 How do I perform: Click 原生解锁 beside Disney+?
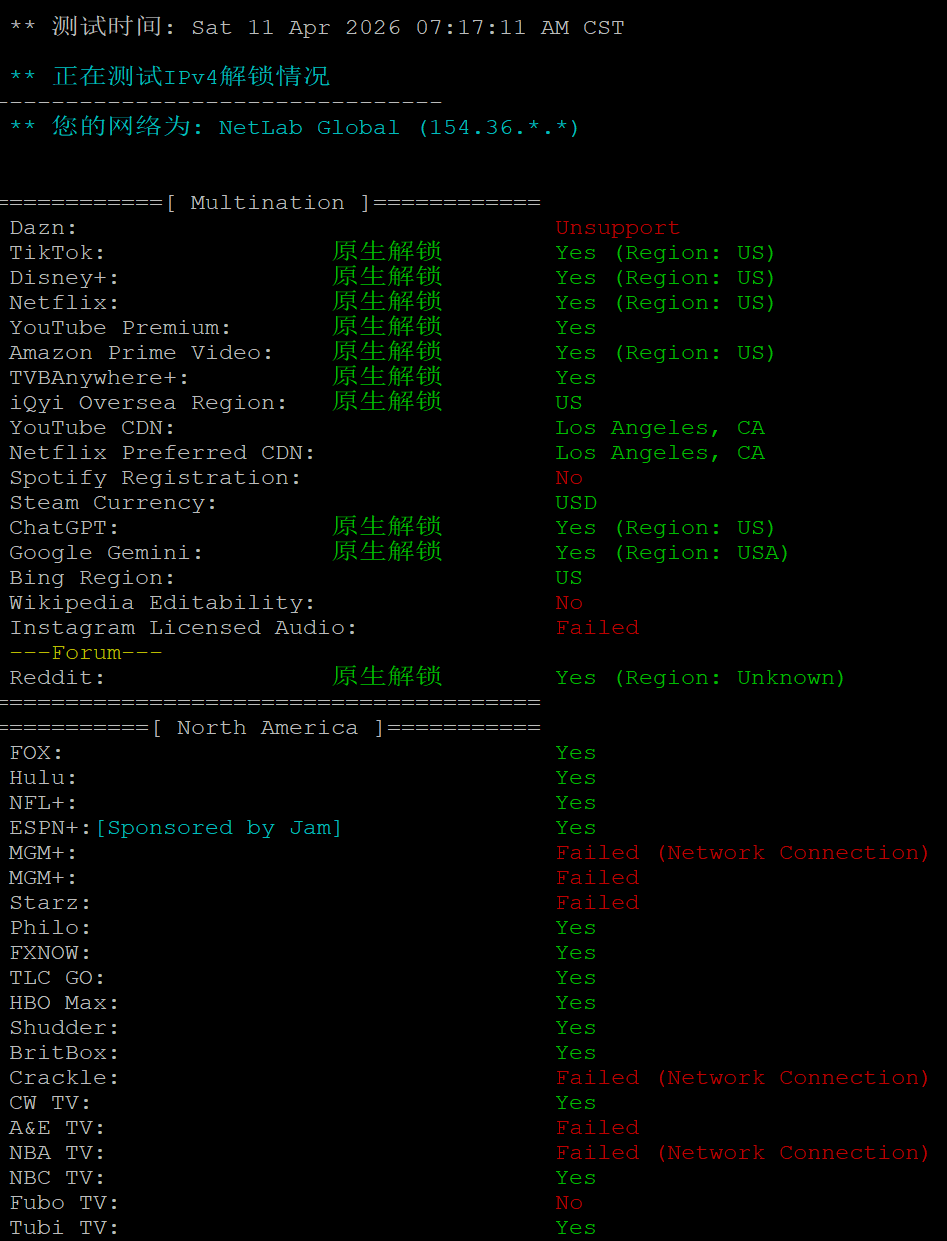pos(387,277)
